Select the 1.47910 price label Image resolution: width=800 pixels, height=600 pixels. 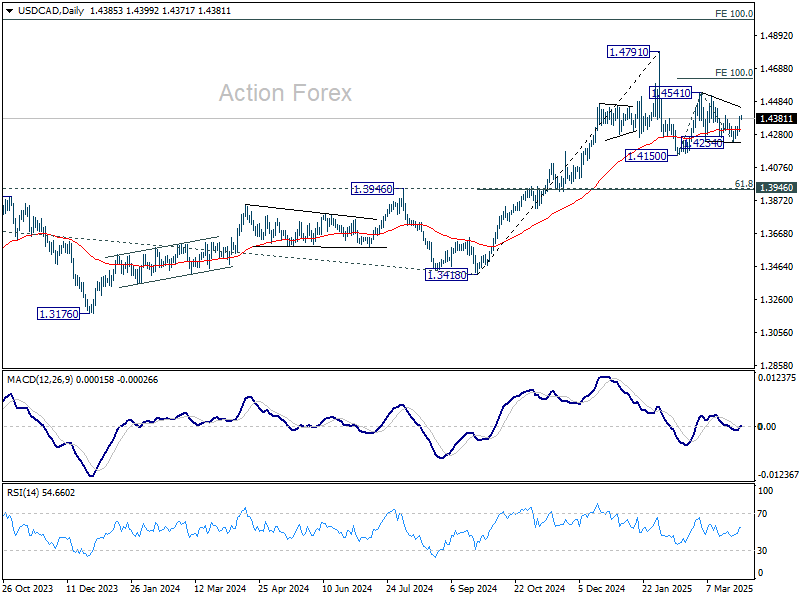pyautogui.click(x=629, y=52)
